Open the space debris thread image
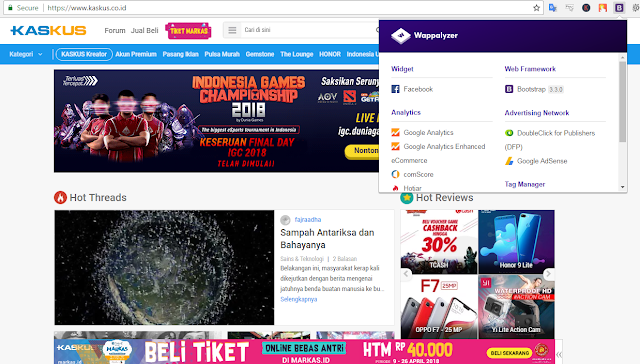Image resolution: width=640 pixels, height=364 pixels. 164,268
